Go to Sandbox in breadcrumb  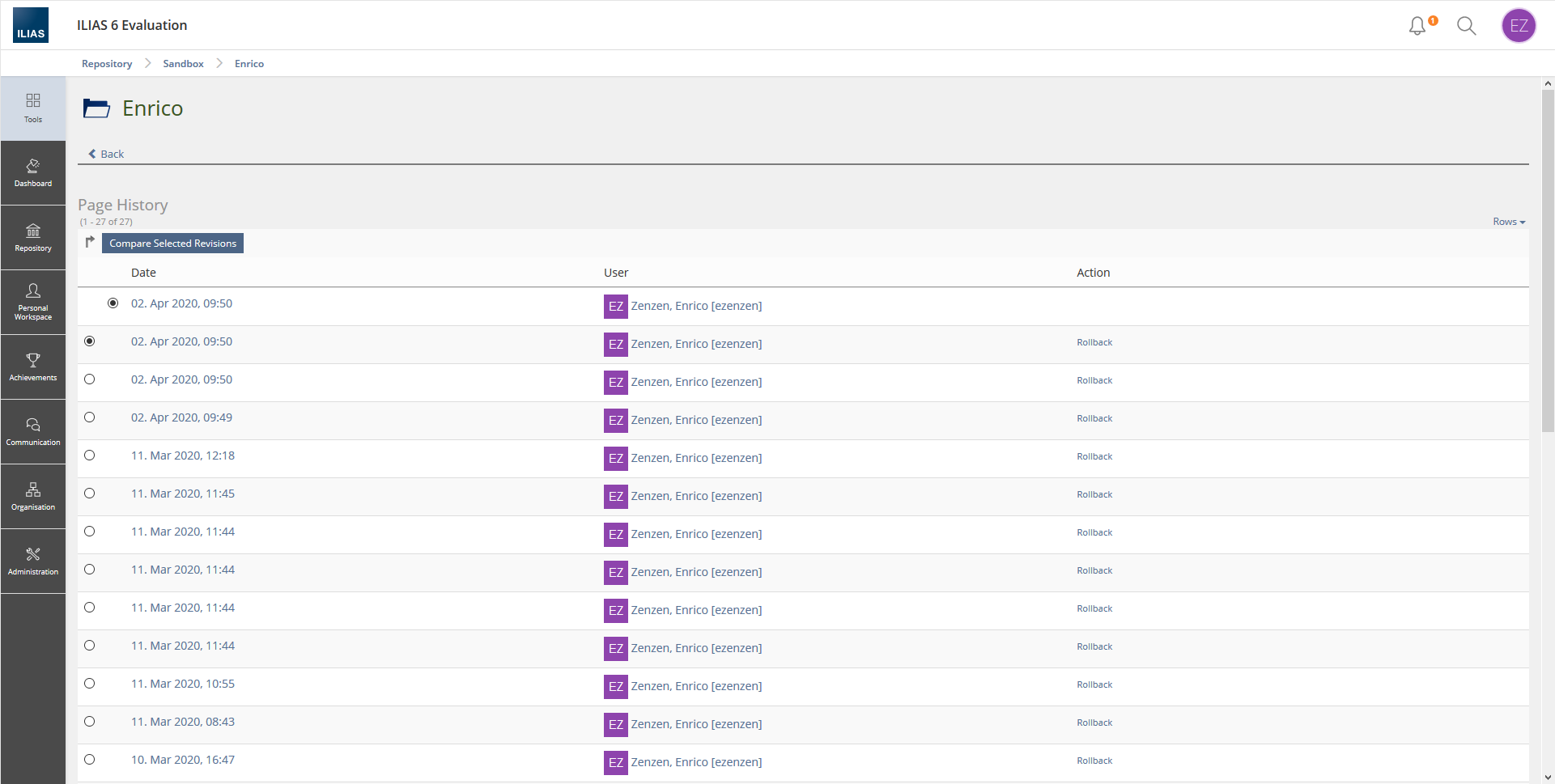[183, 64]
